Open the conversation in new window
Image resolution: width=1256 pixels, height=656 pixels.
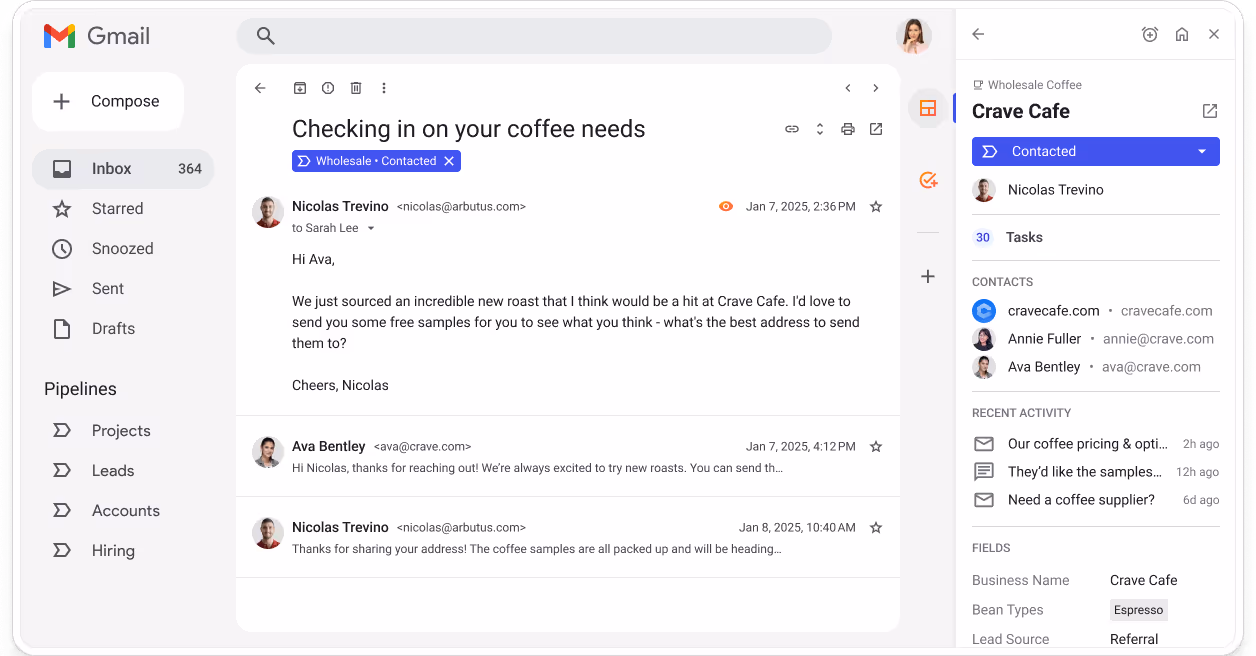pos(875,129)
